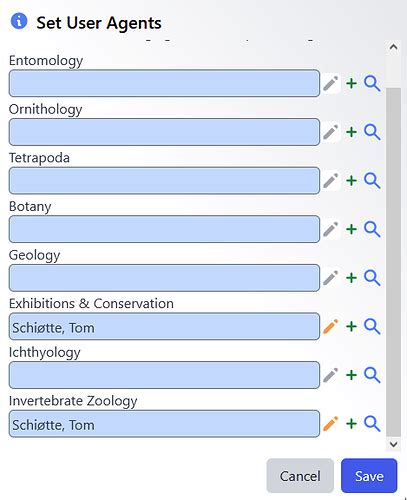Search for an Entomology agent
This screenshot has height=500, width=407.
[x=372, y=83]
